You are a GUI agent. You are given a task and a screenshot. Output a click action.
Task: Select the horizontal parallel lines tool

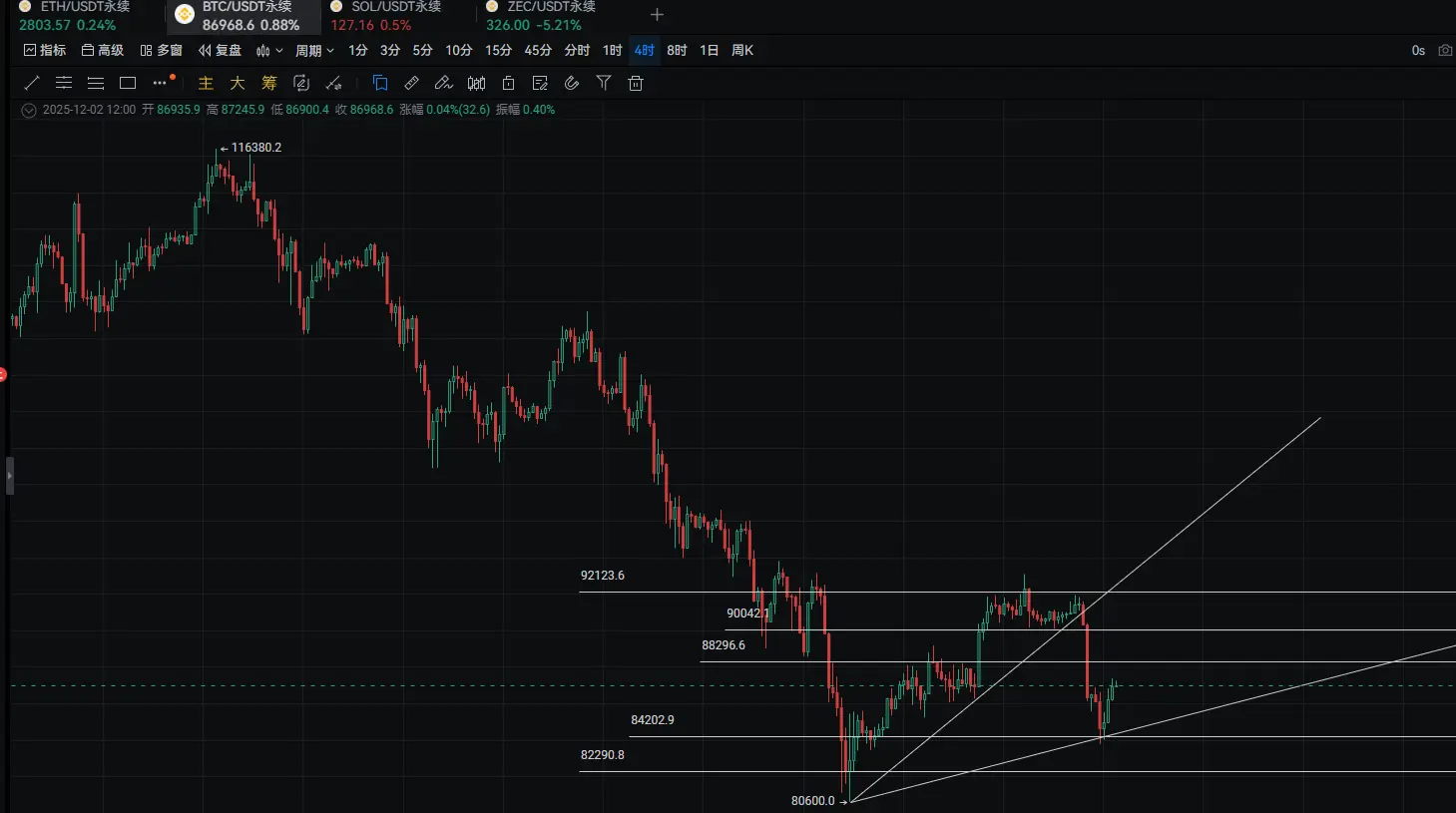click(64, 83)
